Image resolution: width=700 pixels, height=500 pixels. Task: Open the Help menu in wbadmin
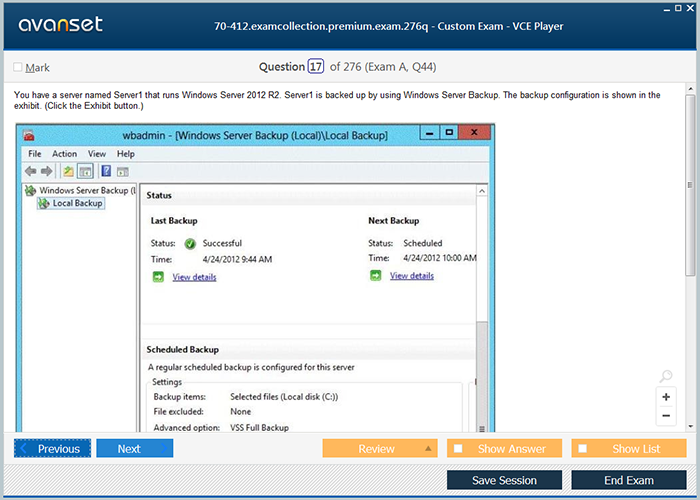tap(126, 154)
